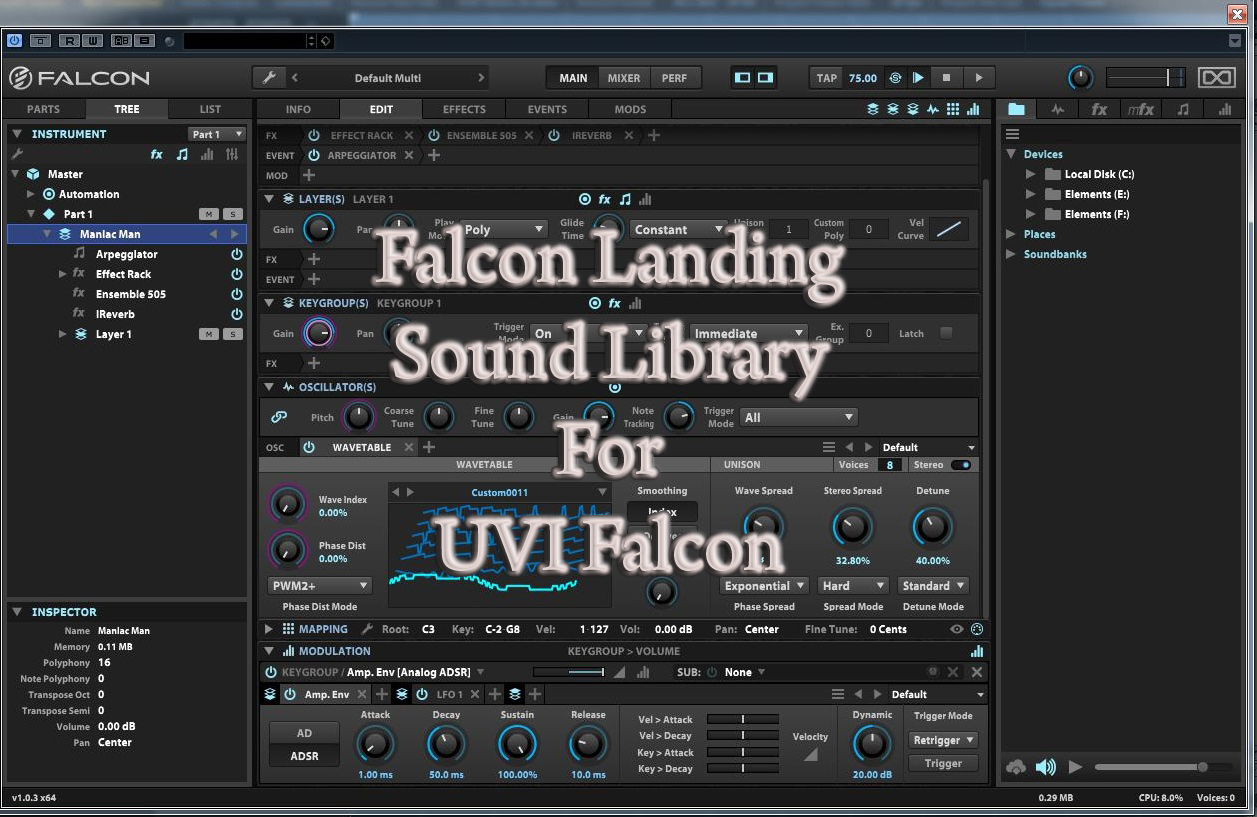The image size is (1257, 817).
Task: Solo Layer 1 with its S button
Action: tap(233, 334)
